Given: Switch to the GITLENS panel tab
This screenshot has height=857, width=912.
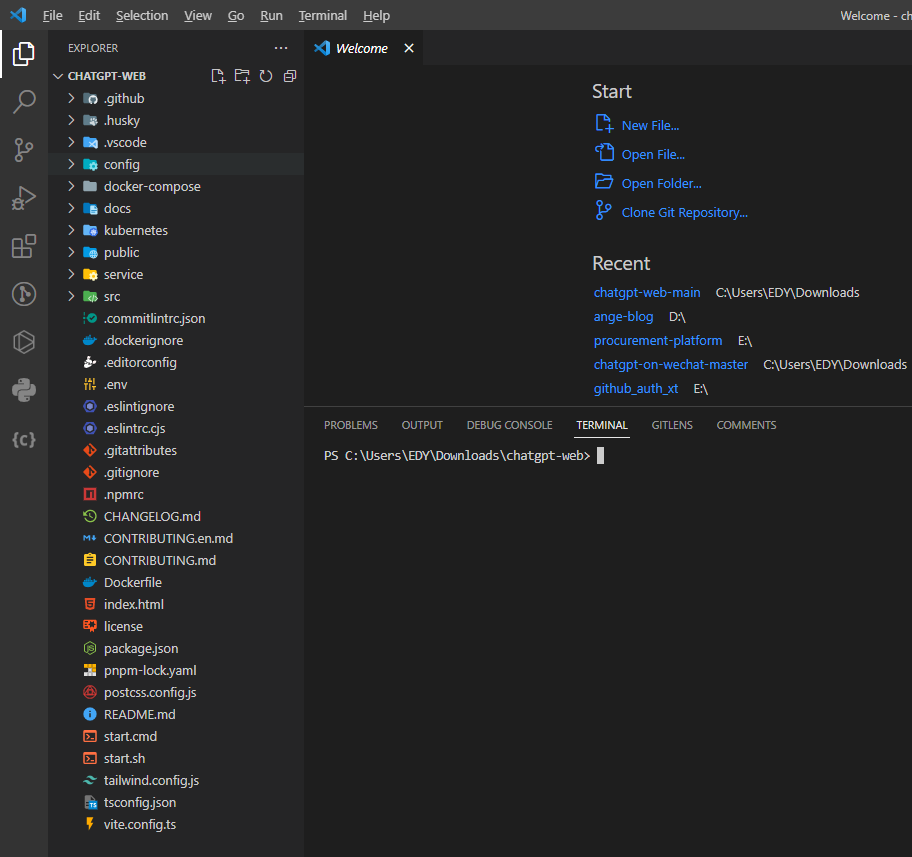Looking at the screenshot, I should [x=672, y=425].
